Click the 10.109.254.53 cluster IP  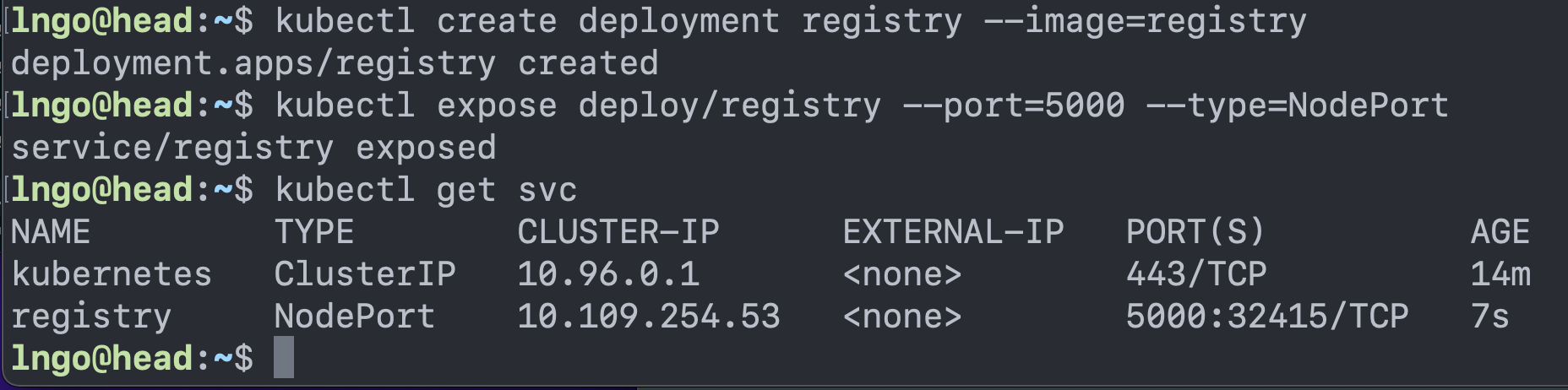pos(649,317)
